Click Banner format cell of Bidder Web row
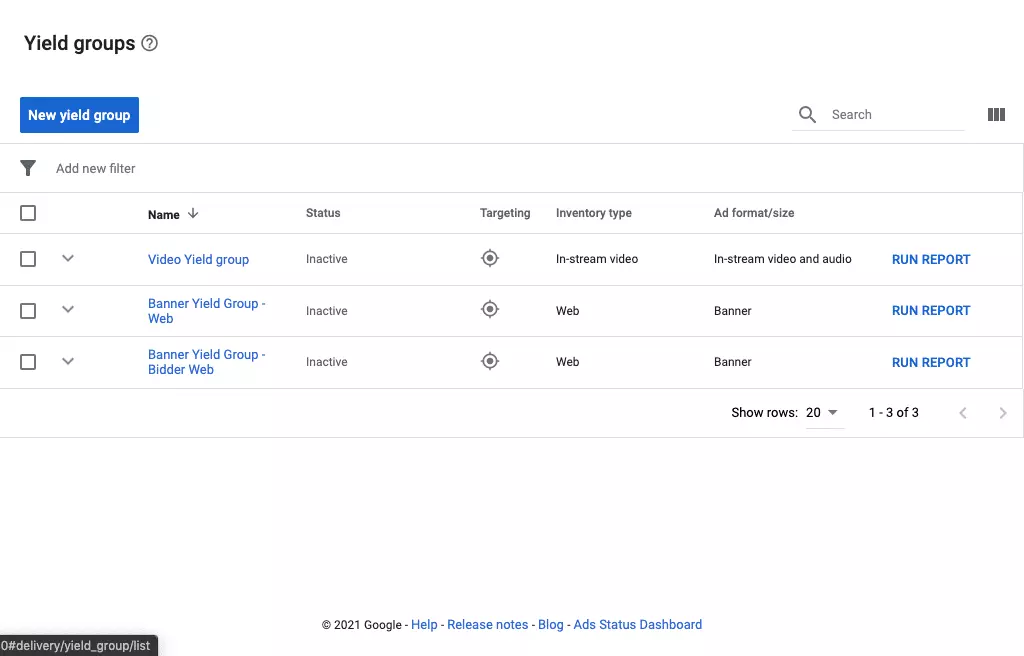 pyautogui.click(x=733, y=362)
